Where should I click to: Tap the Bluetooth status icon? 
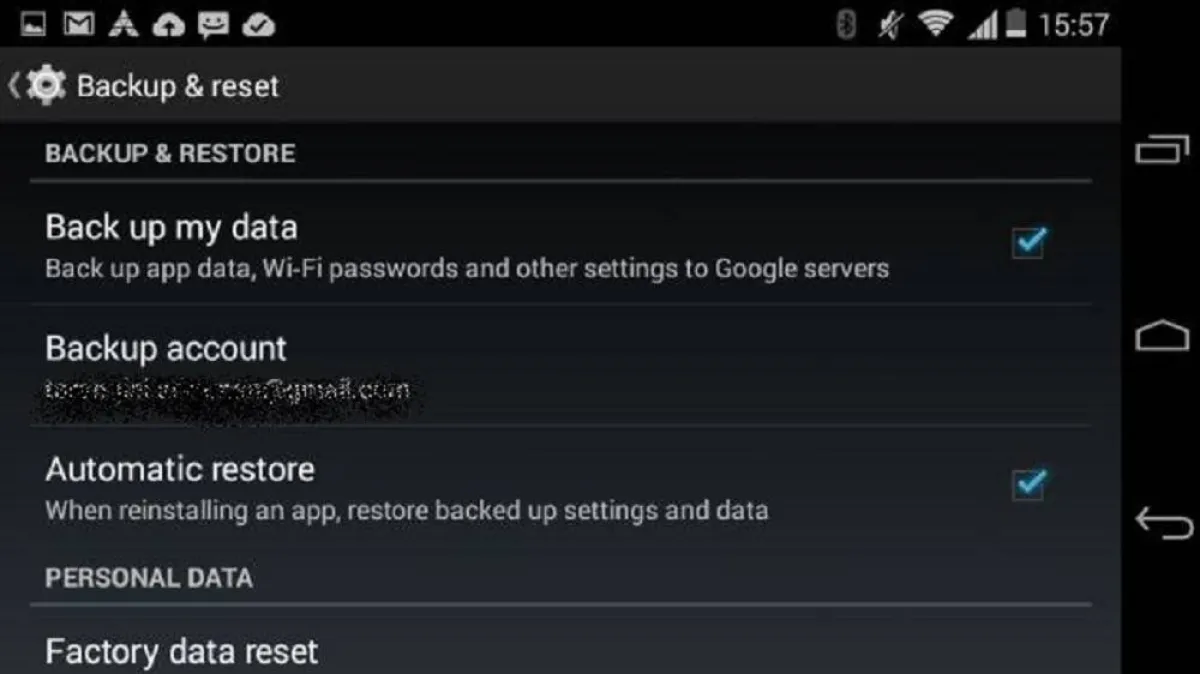click(846, 25)
